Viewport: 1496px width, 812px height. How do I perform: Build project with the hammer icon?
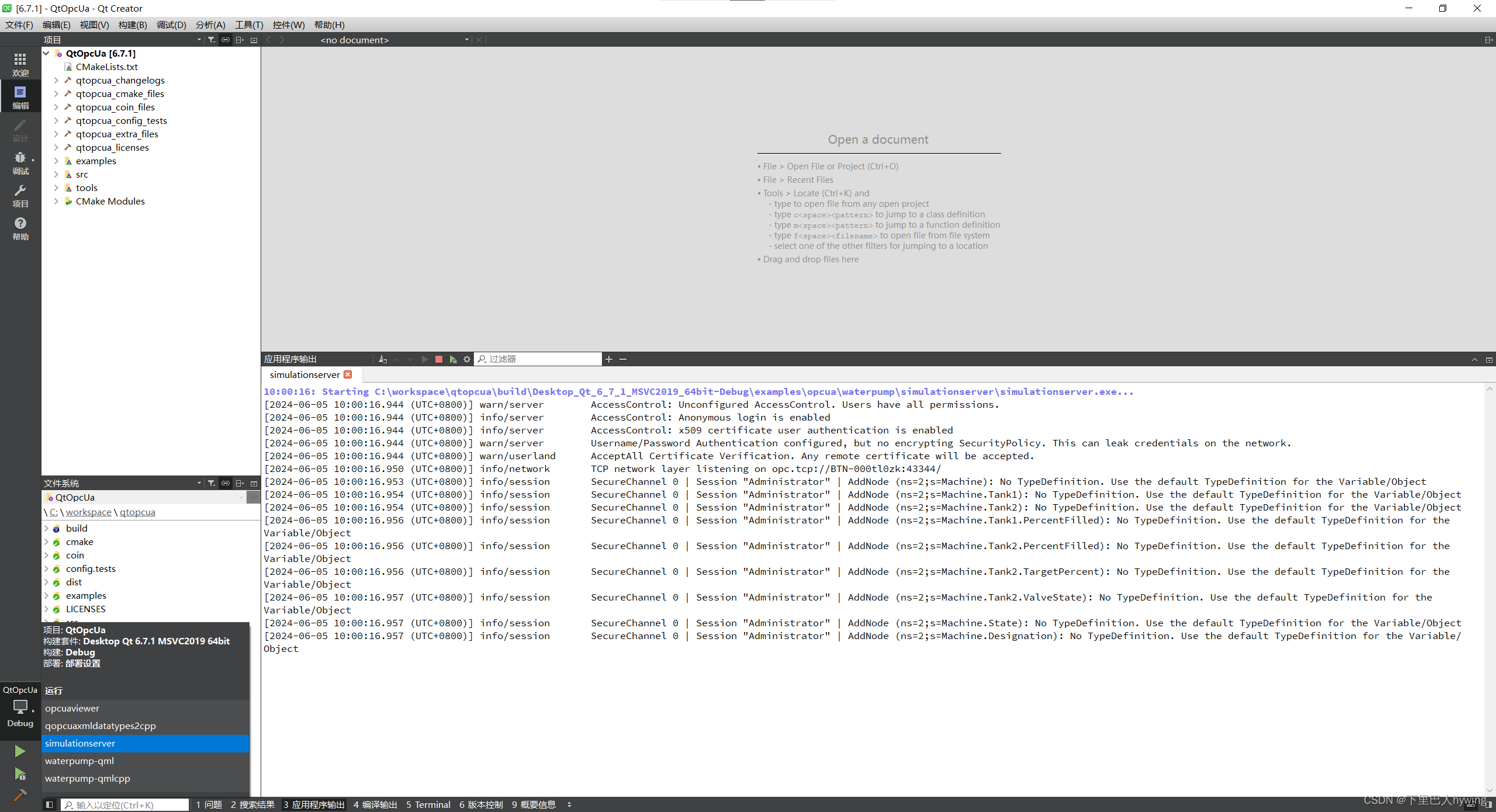coord(20,795)
